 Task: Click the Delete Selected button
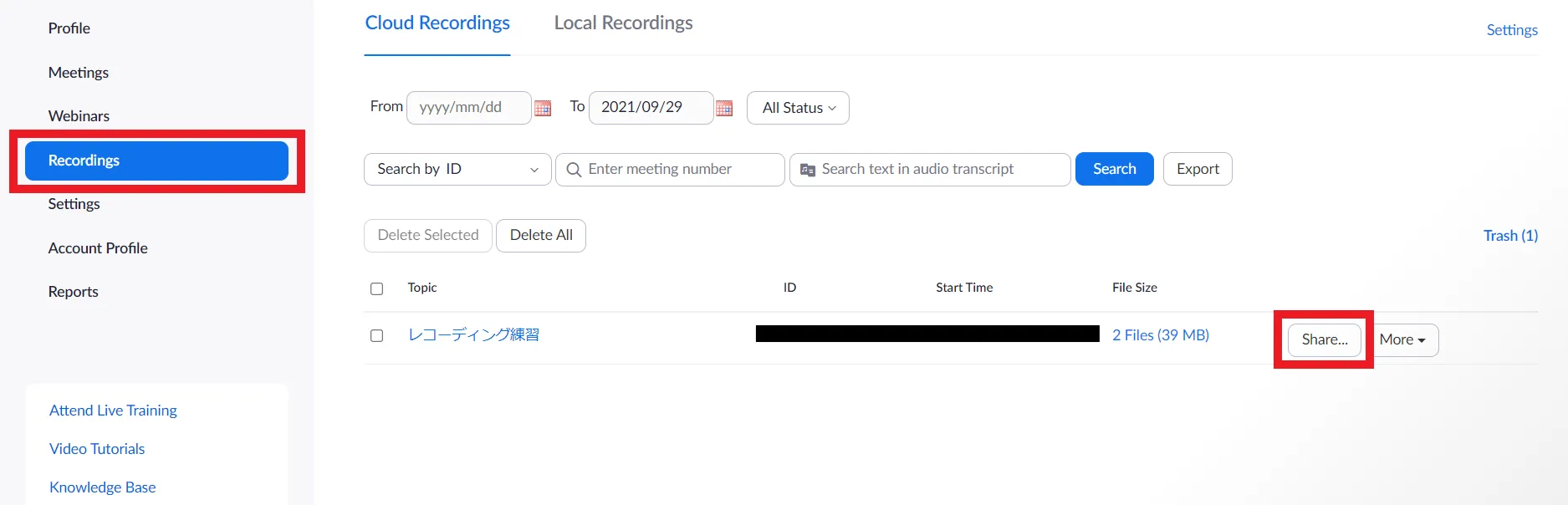428,236
